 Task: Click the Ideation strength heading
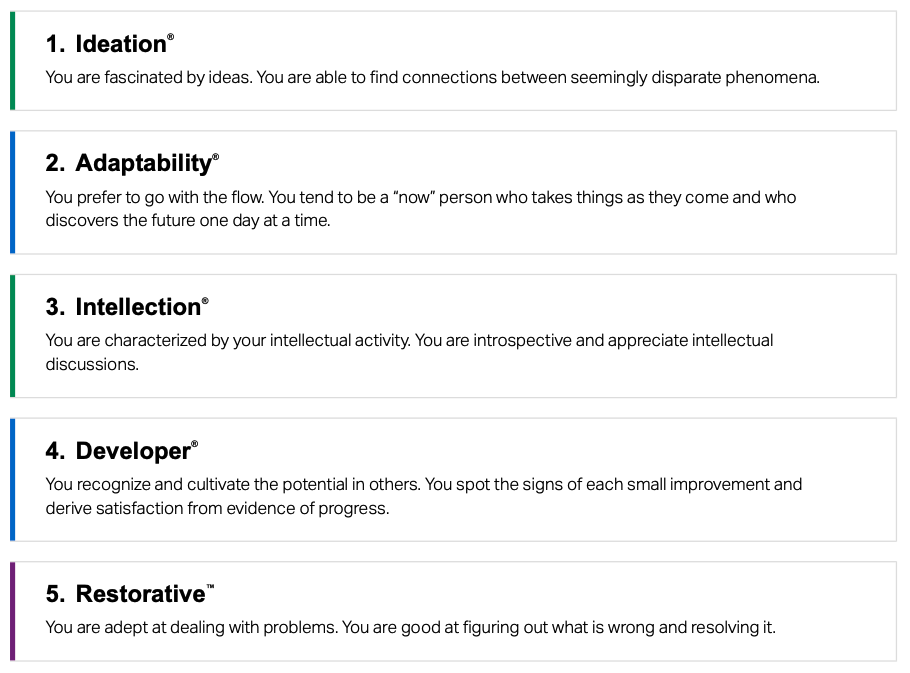(109, 44)
